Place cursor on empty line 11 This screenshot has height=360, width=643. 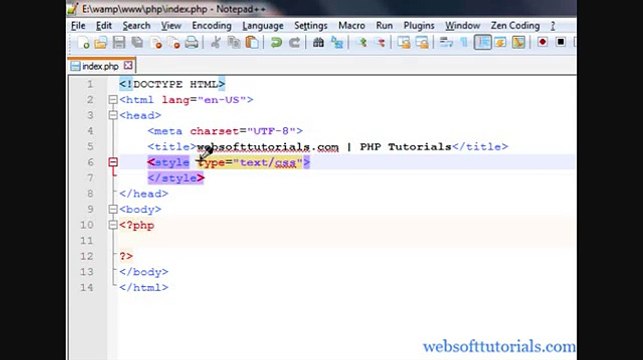point(347,241)
